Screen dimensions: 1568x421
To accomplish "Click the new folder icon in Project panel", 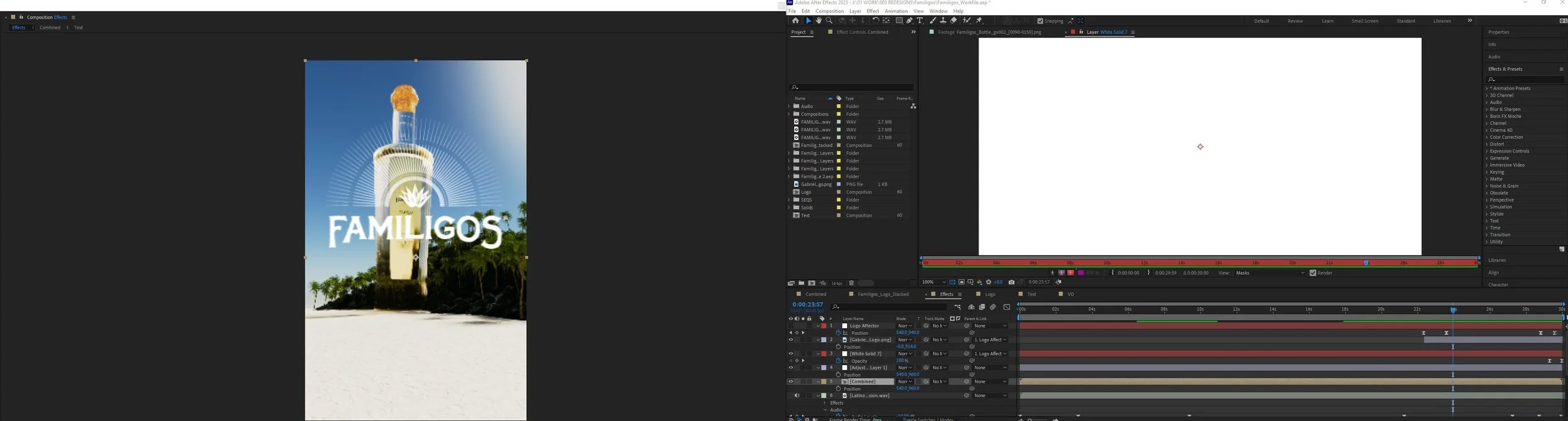I will (801, 283).
